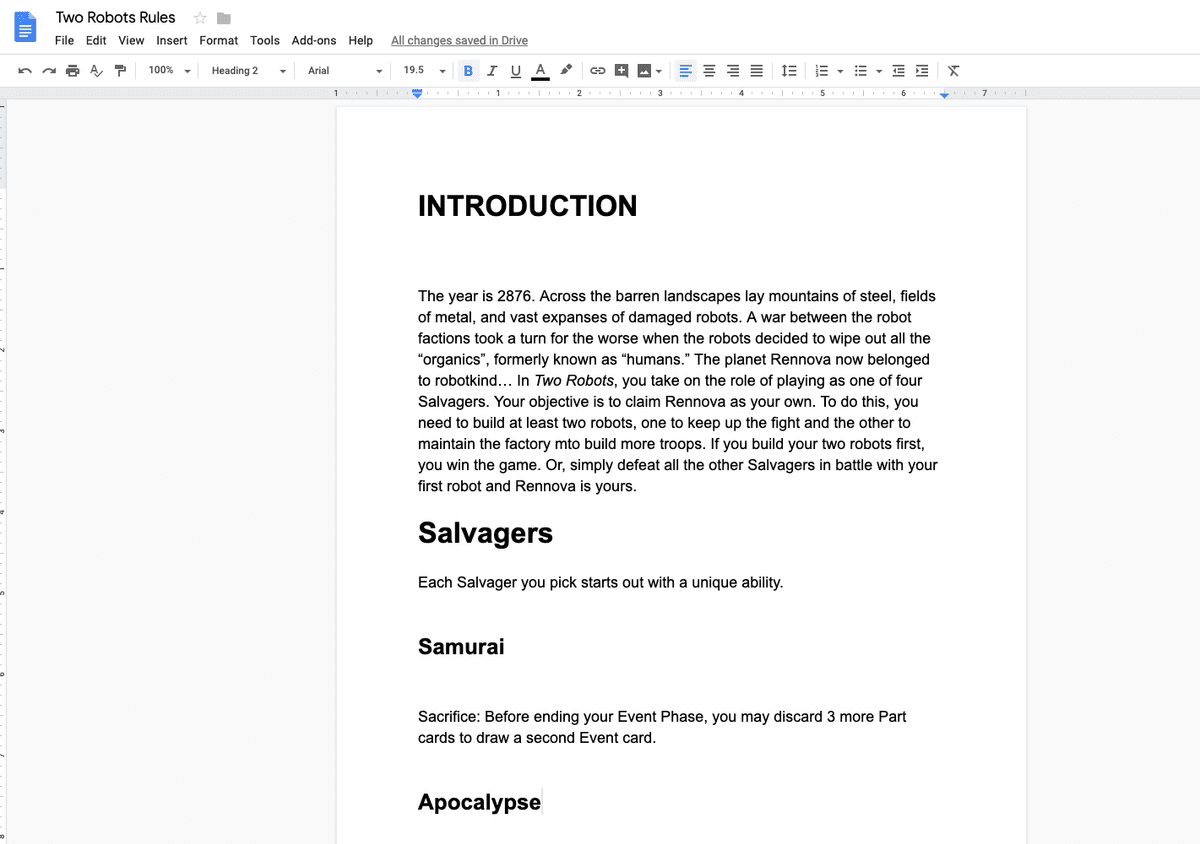The image size is (1200, 844).
Task: Open the View menu
Action: tap(131, 41)
